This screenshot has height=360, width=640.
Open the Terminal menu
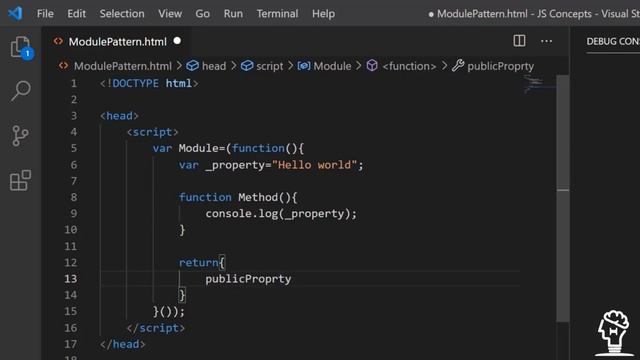[x=277, y=14]
